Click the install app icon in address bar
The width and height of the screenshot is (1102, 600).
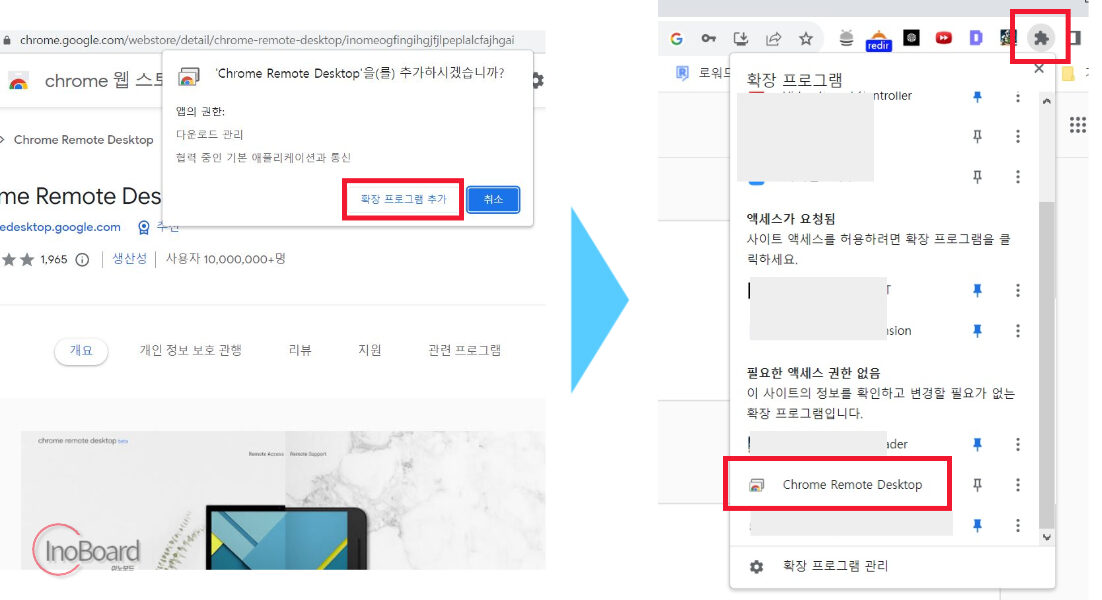tap(741, 39)
